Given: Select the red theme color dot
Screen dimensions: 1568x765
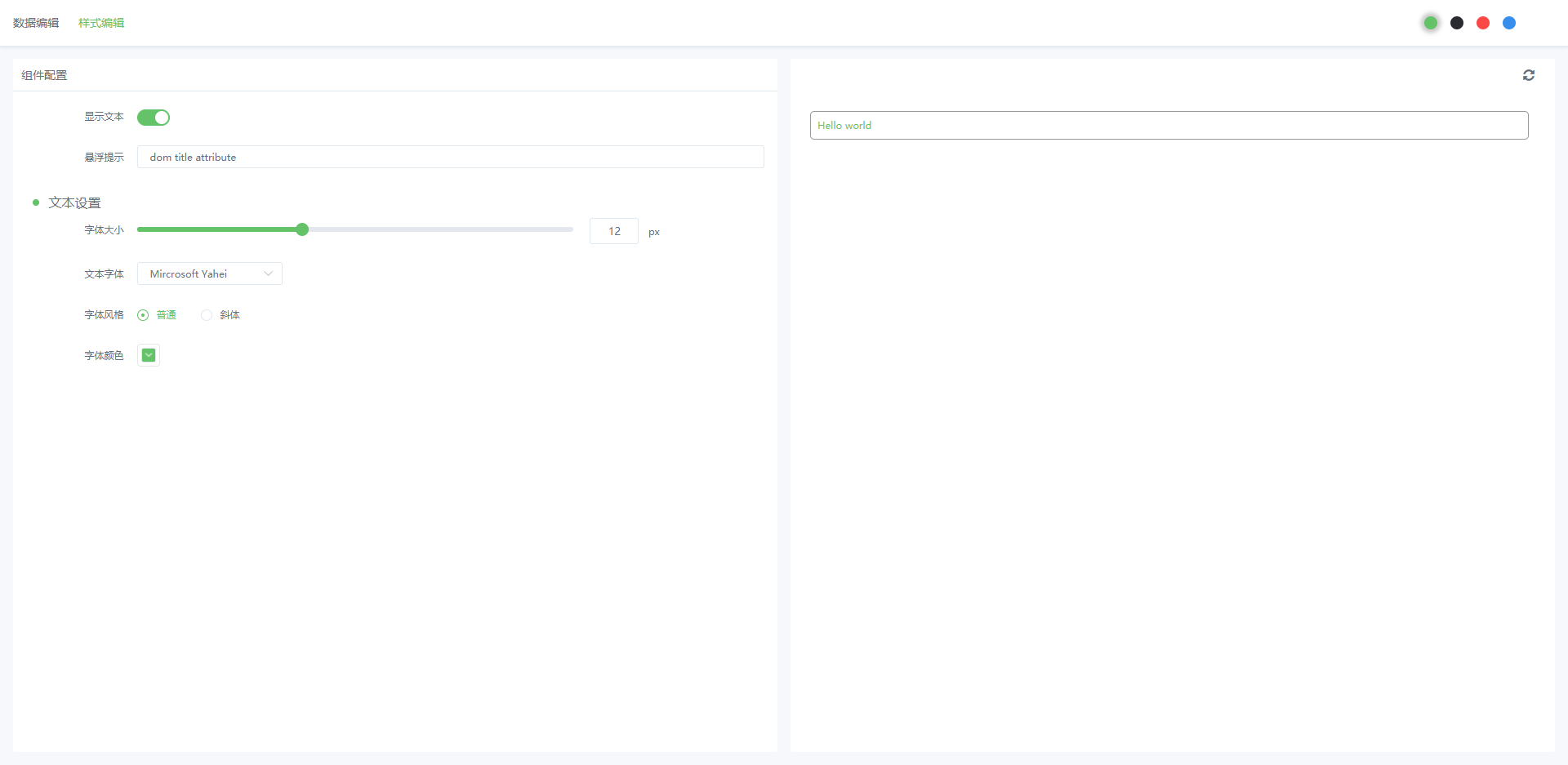Looking at the screenshot, I should point(1483,23).
